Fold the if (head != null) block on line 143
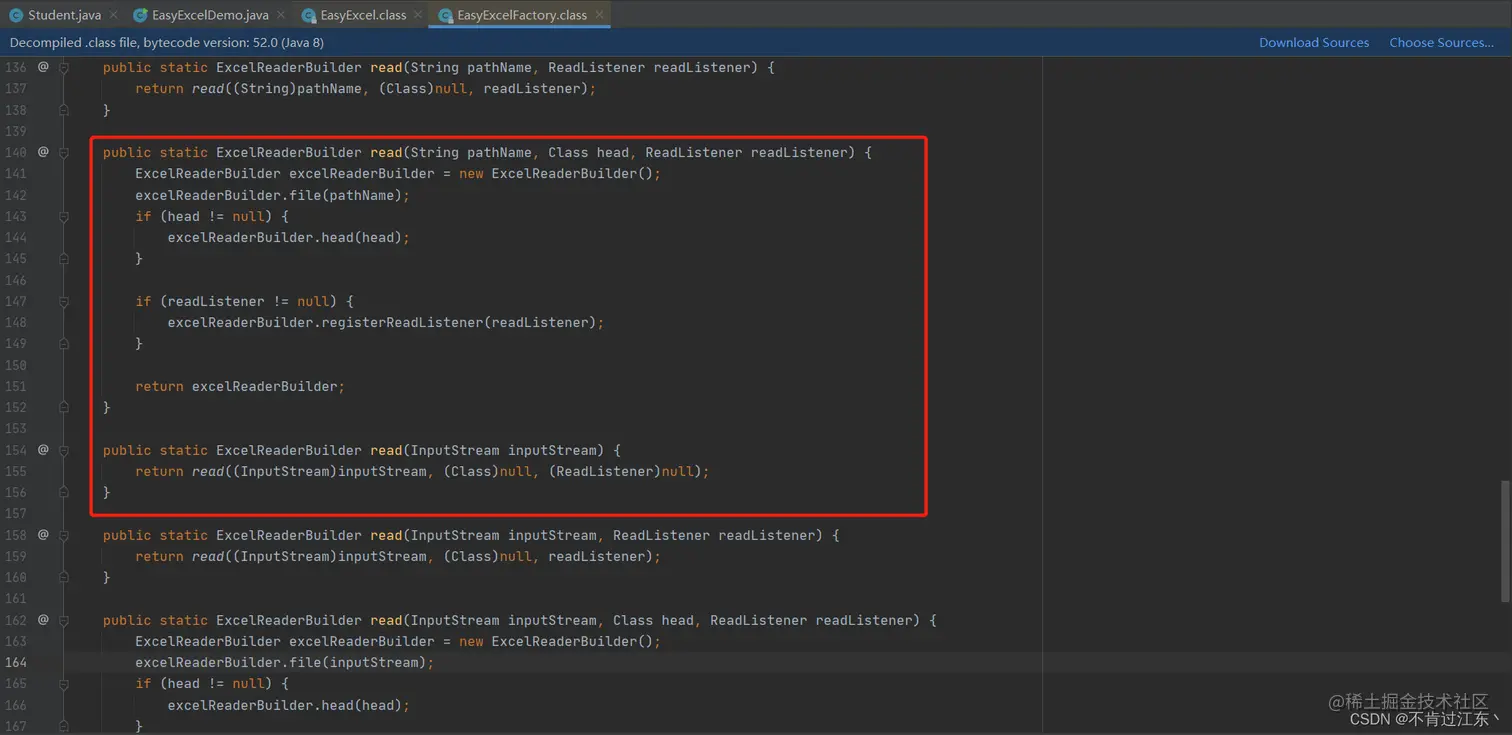Screen dimensions: 1512x735 64,217
